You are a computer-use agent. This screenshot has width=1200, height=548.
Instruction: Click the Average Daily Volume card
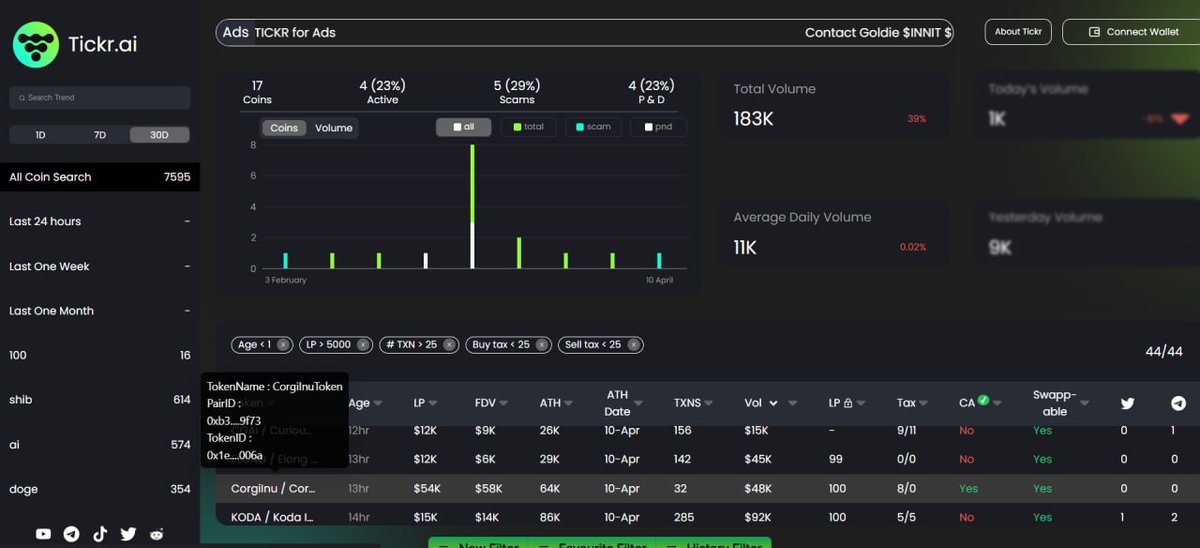click(x=834, y=234)
